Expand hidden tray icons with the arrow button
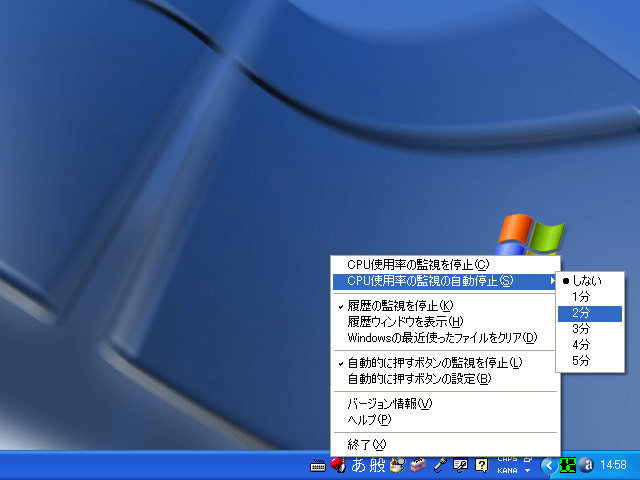The image size is (640, 480). click(x=549, y=465)
